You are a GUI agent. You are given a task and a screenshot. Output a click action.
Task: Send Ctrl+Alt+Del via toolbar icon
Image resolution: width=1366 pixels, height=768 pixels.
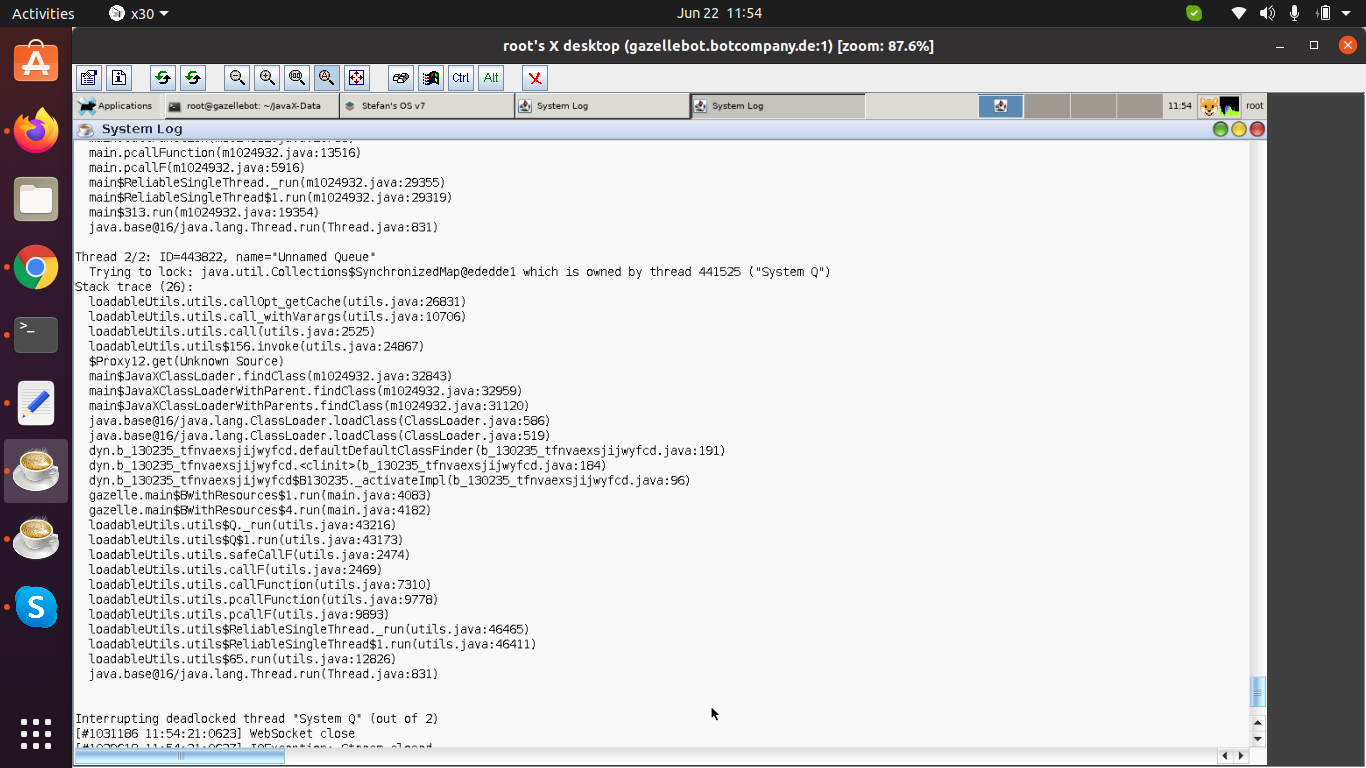click(x=401, y=78)
